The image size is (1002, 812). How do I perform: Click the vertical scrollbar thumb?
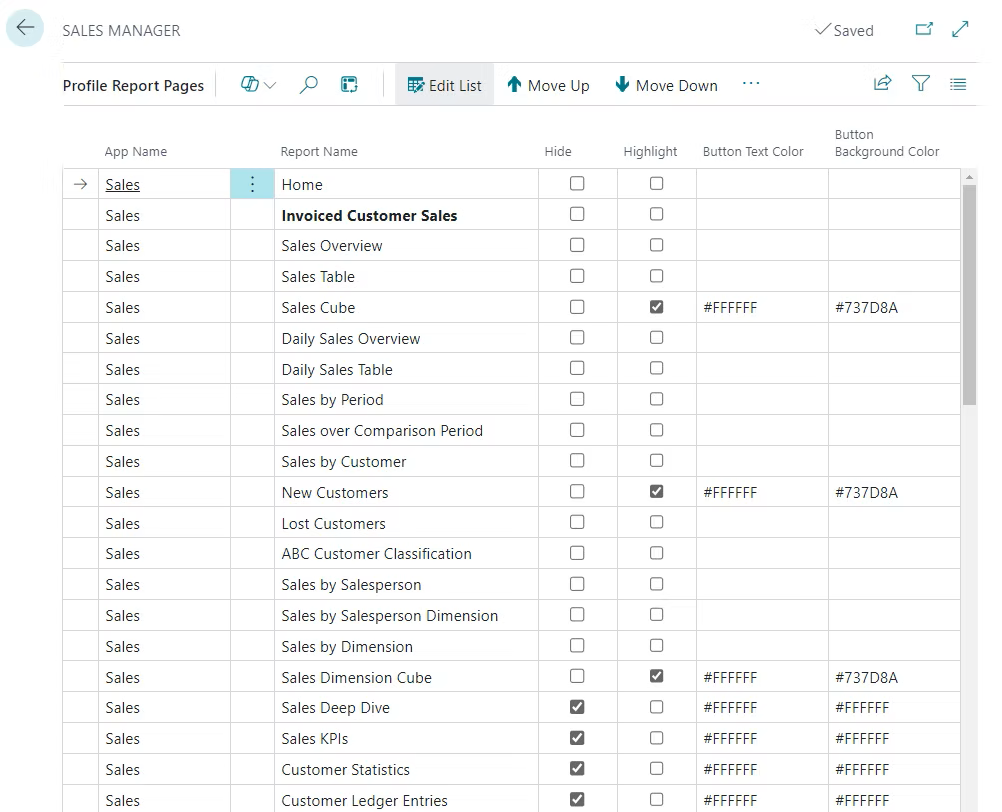coord(969,295)
